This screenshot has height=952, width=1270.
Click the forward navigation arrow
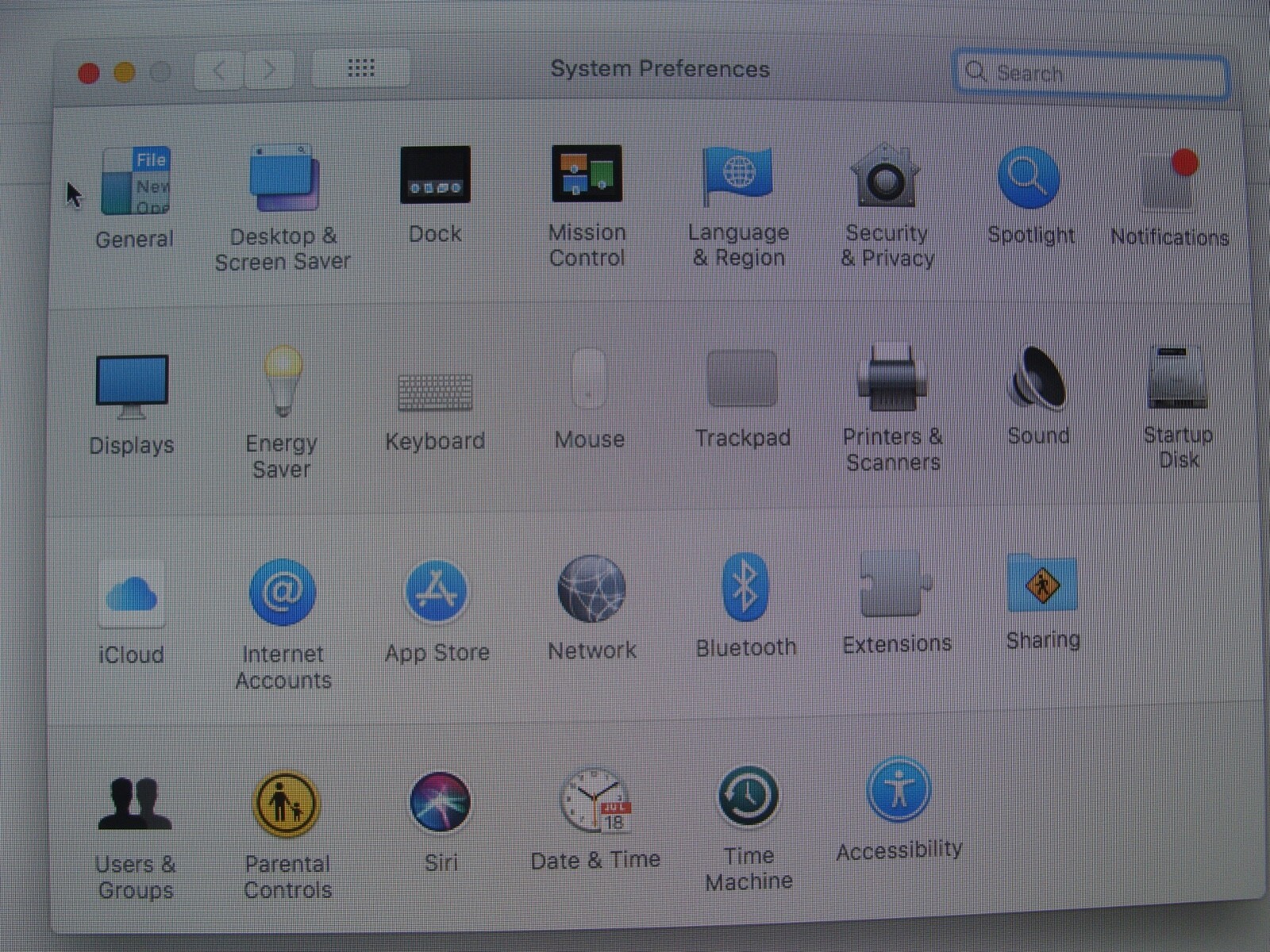(x=270, y=70)
